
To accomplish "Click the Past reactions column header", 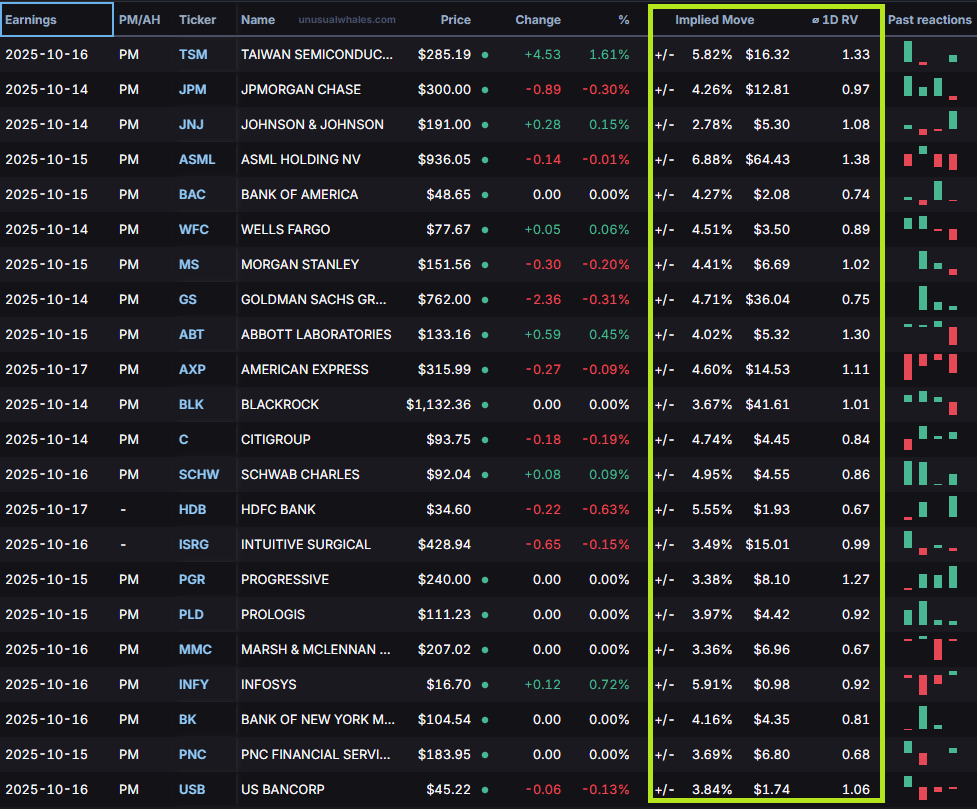I will tap(929, 20).
